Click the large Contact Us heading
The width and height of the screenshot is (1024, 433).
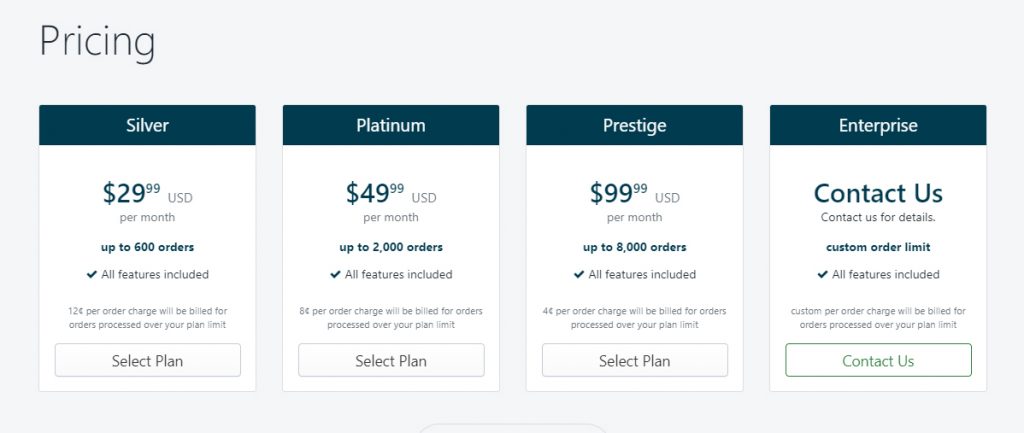coord(878,193)
